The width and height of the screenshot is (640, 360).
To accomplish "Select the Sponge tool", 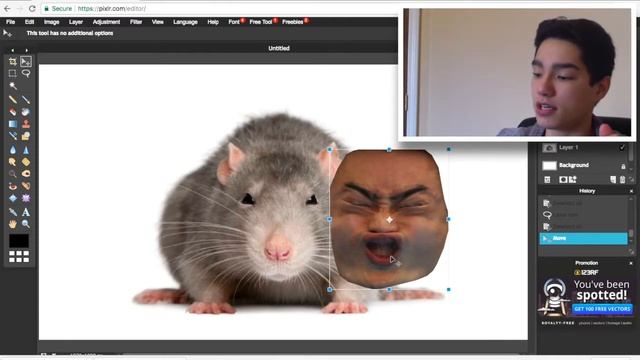I will [x=26, y=162].
